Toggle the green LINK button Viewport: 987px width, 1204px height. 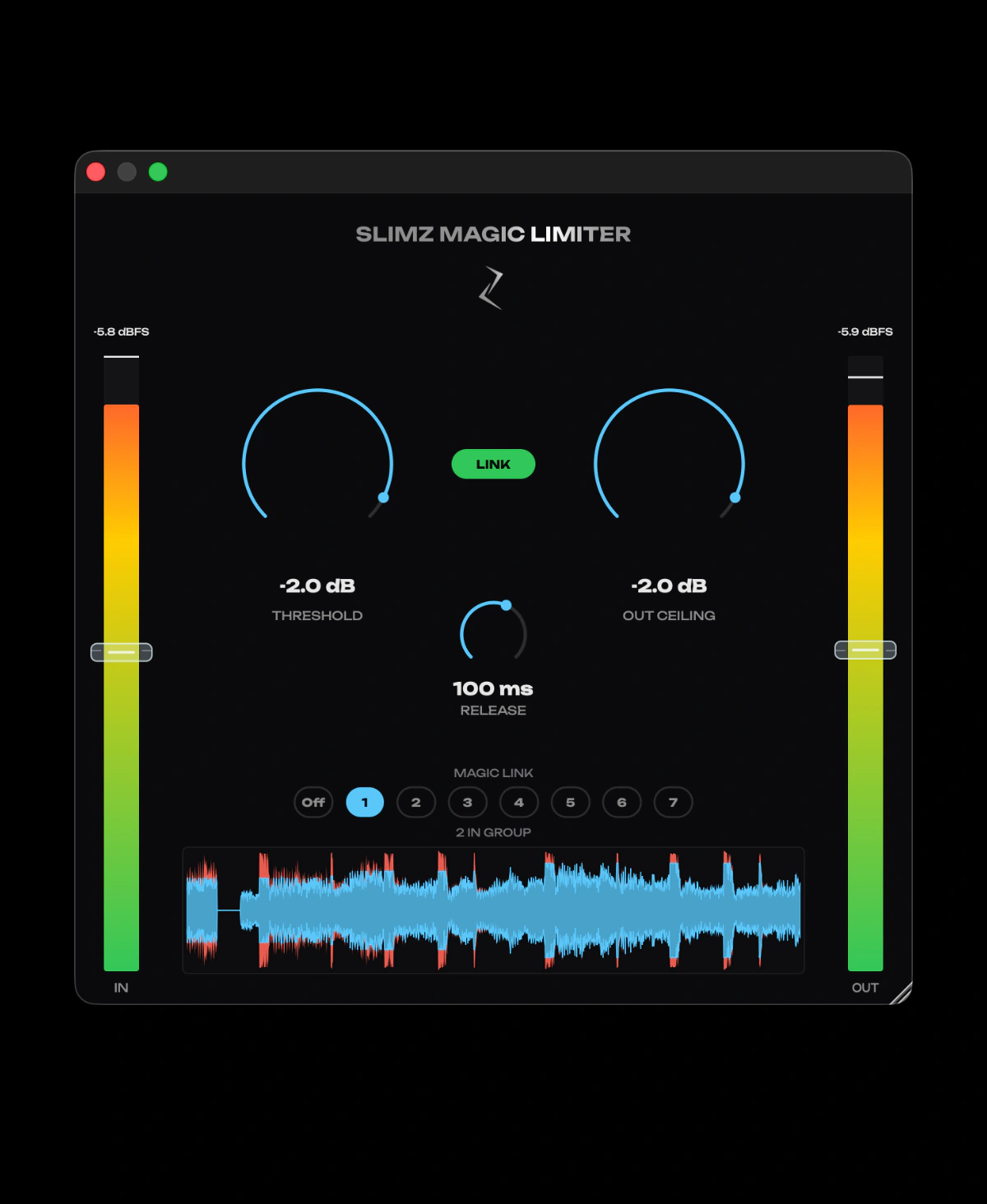[493, 464]
